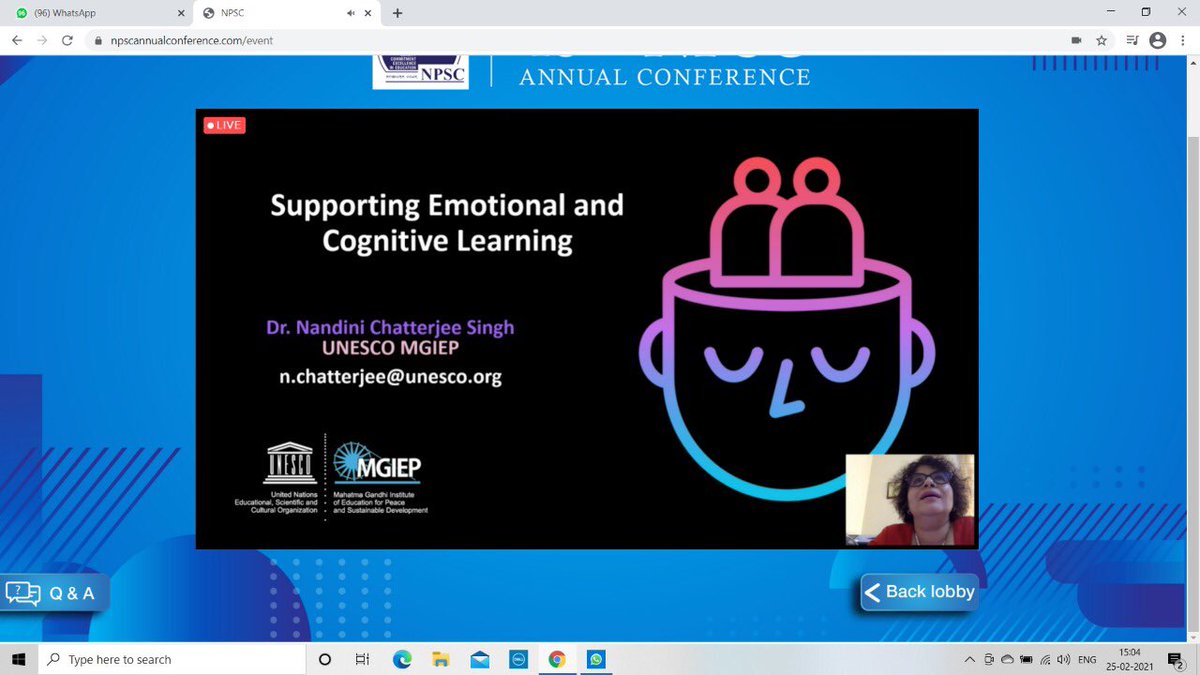1200x675 pixels.
Task: Launch Microsoft Edge from the taskbar
Action: pyautogui.click(x=401, y=660)
